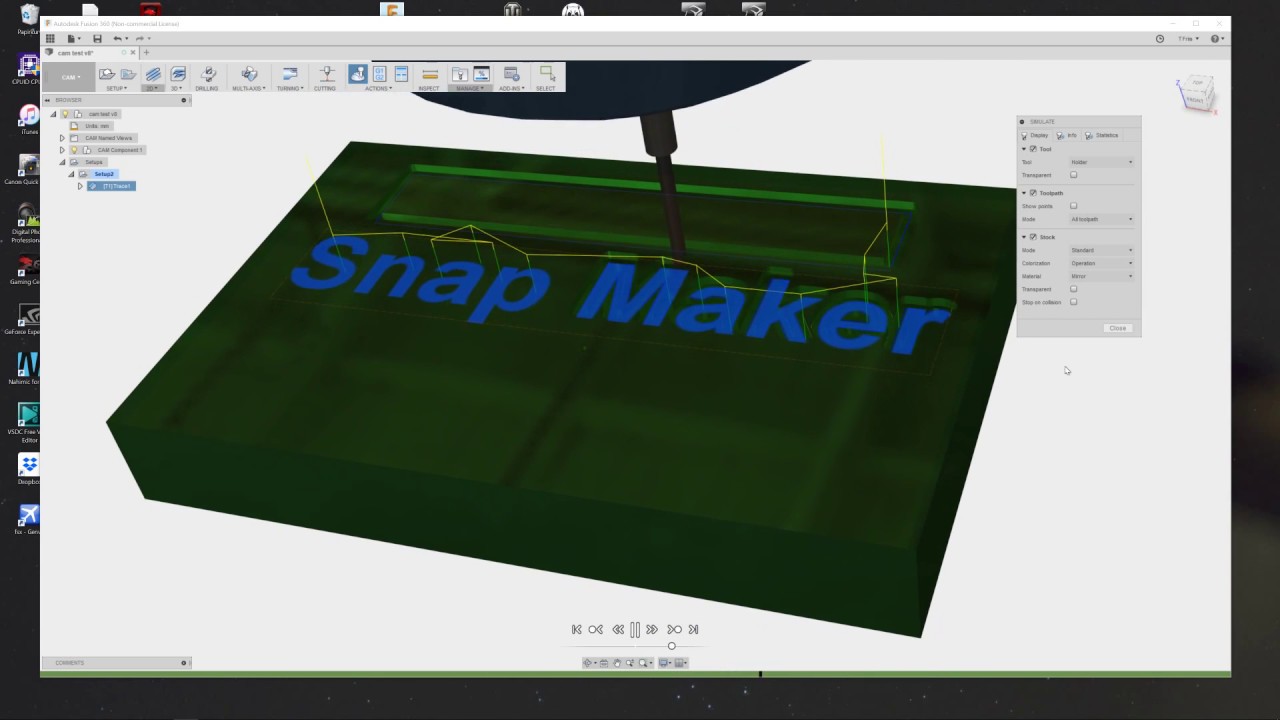The image size is (1280, 720).
Task: Open the Actions dropdown menu label
Action: click(x=379, y=88)
